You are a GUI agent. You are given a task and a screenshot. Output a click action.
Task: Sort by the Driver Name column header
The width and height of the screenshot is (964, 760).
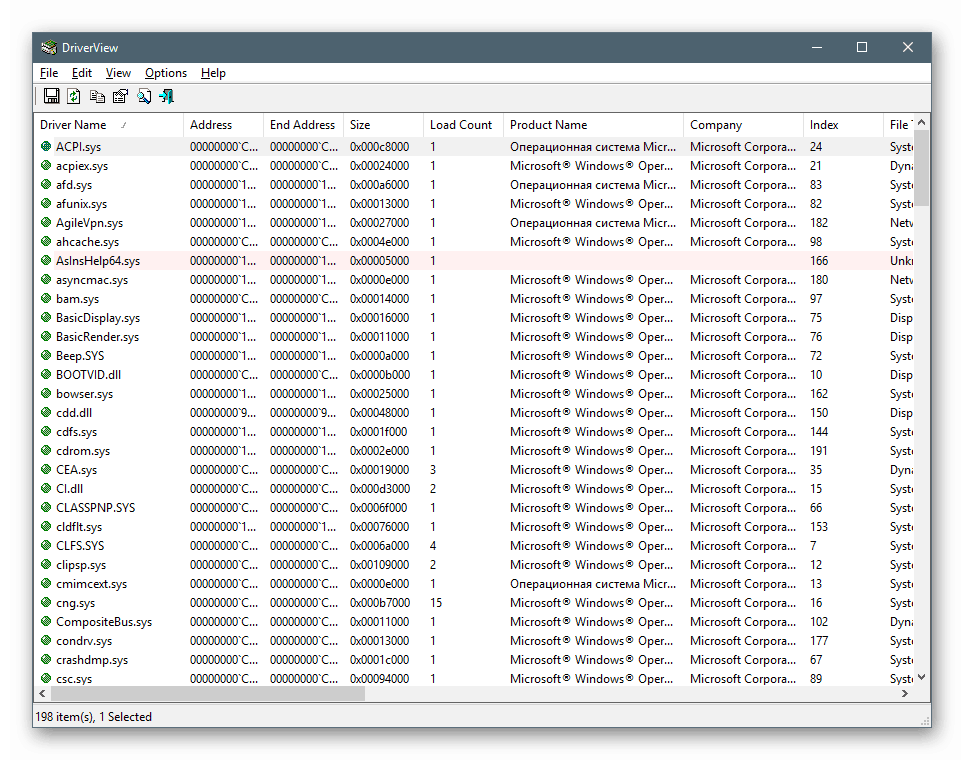click(73, 125)
